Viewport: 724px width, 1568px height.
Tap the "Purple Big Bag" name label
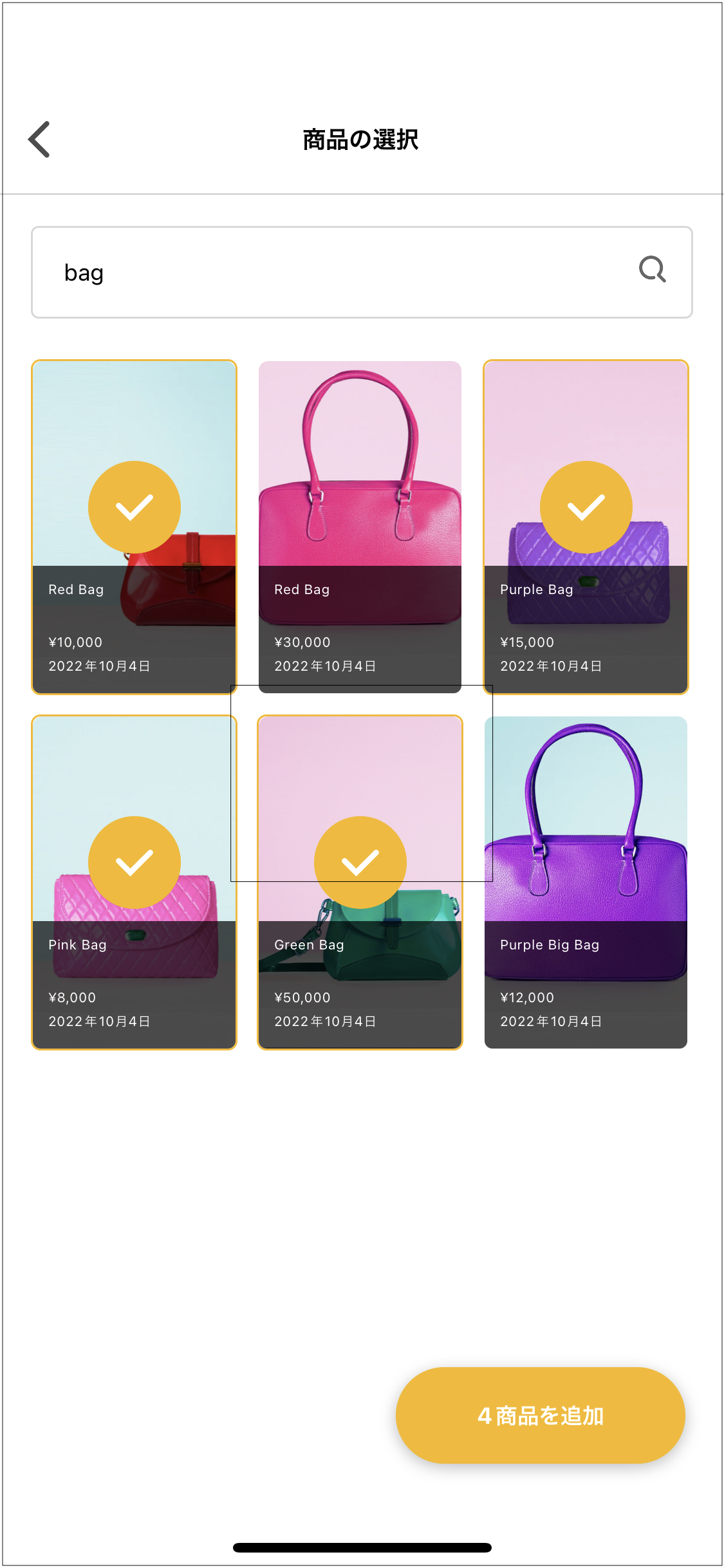(x=550, y=945)
